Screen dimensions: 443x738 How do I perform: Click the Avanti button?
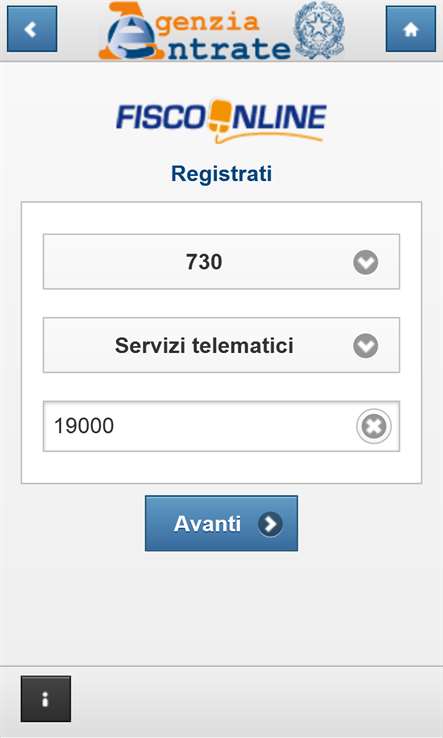[221, 523]
